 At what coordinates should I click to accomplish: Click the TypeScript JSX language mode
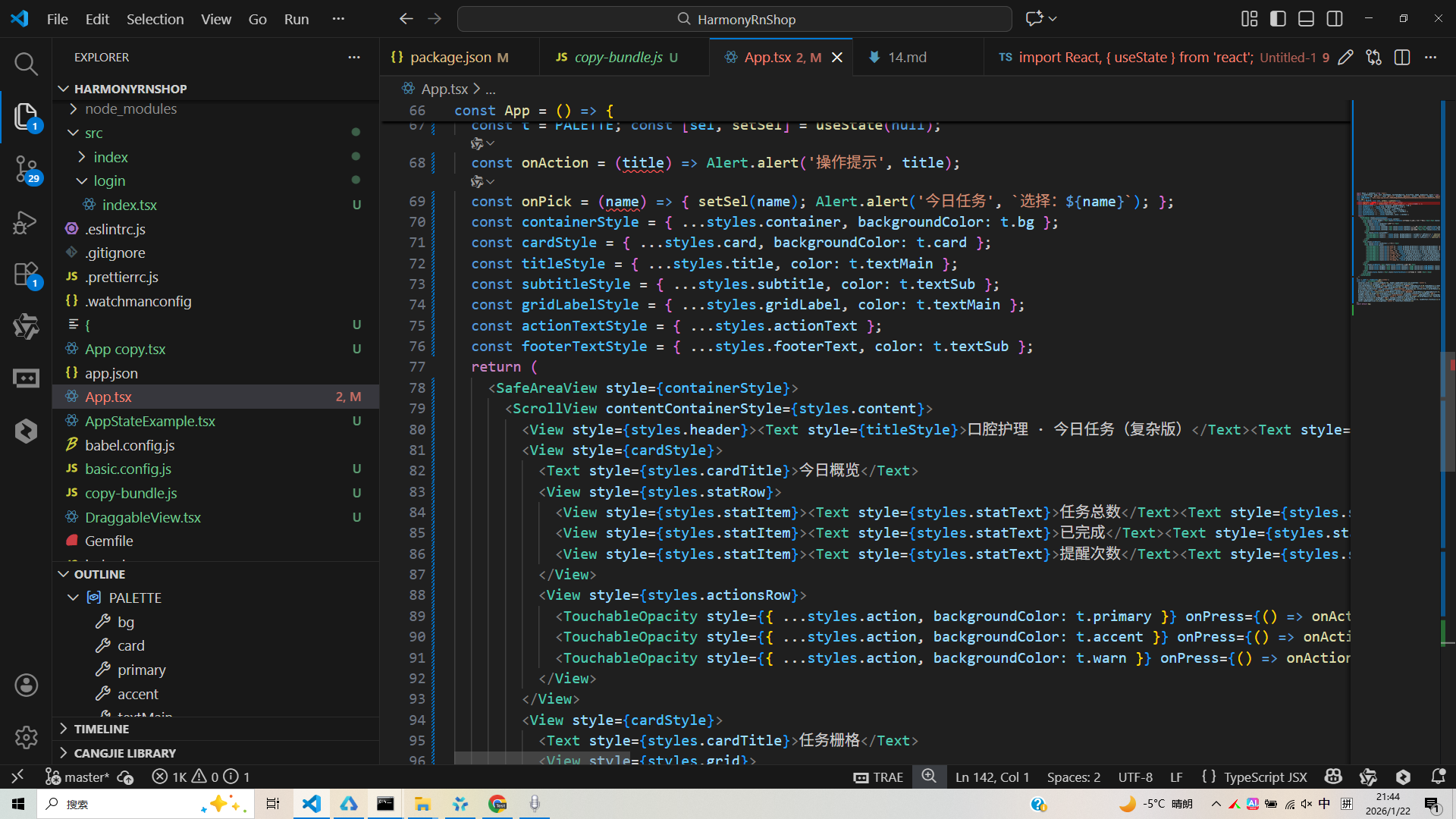coord(1265,777)
